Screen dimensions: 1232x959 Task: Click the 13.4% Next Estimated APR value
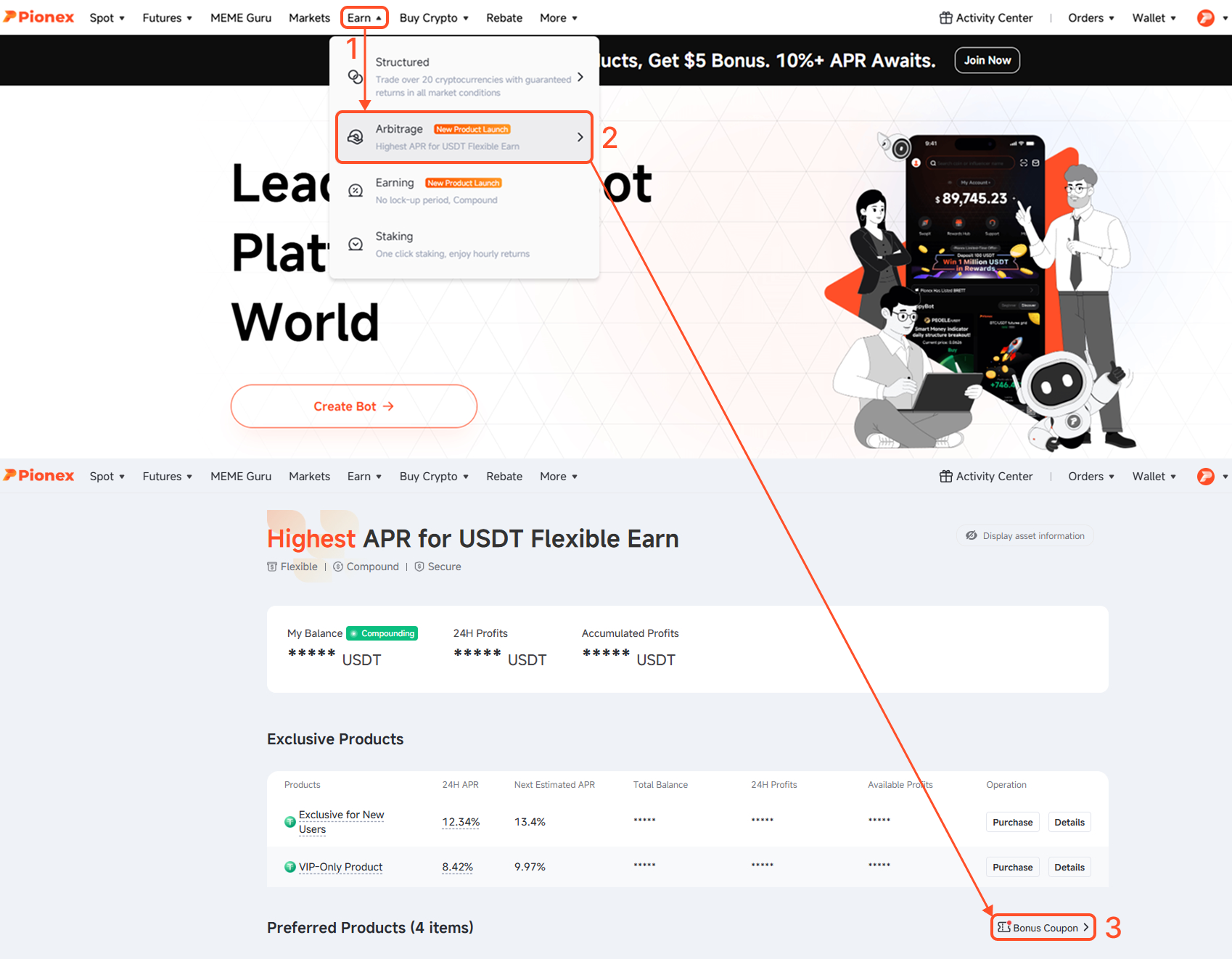[x=530, y=822]
